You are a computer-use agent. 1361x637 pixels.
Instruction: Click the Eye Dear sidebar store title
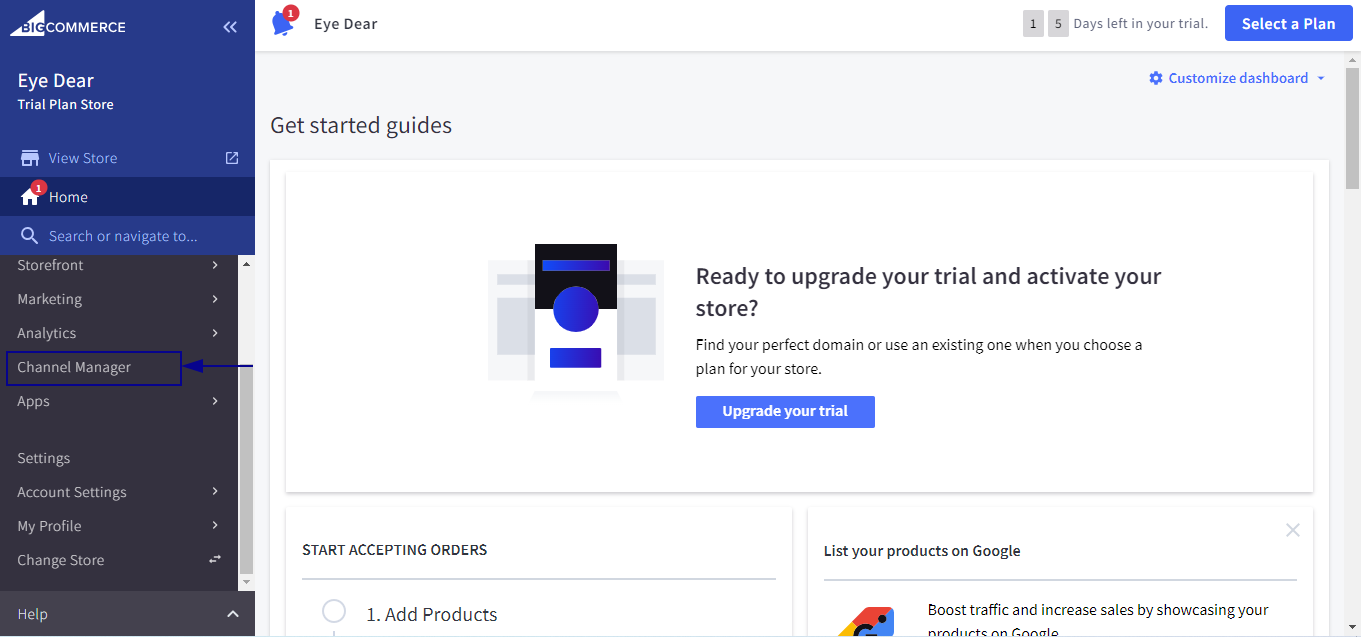click(x=56, y=81)
